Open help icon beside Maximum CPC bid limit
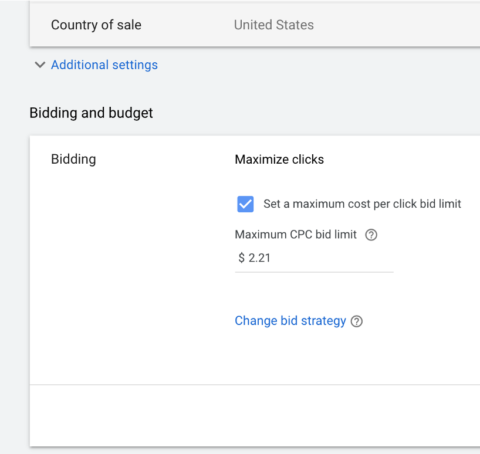 coord(371,235)
